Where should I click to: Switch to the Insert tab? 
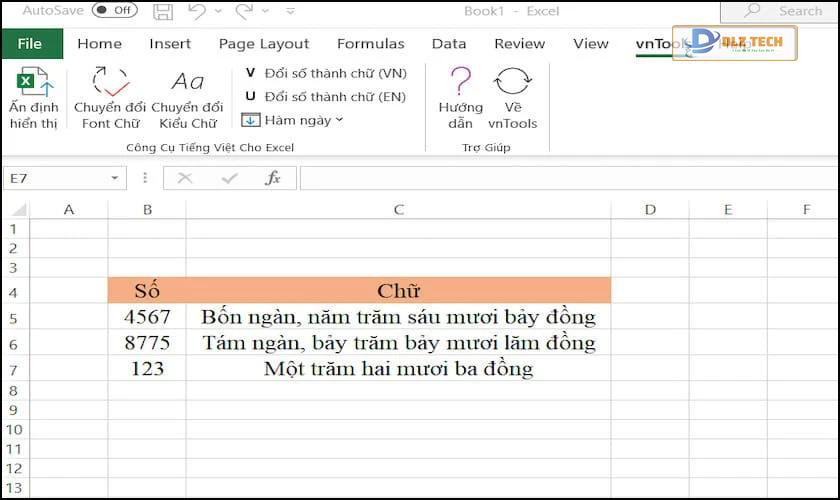(170, 43)
